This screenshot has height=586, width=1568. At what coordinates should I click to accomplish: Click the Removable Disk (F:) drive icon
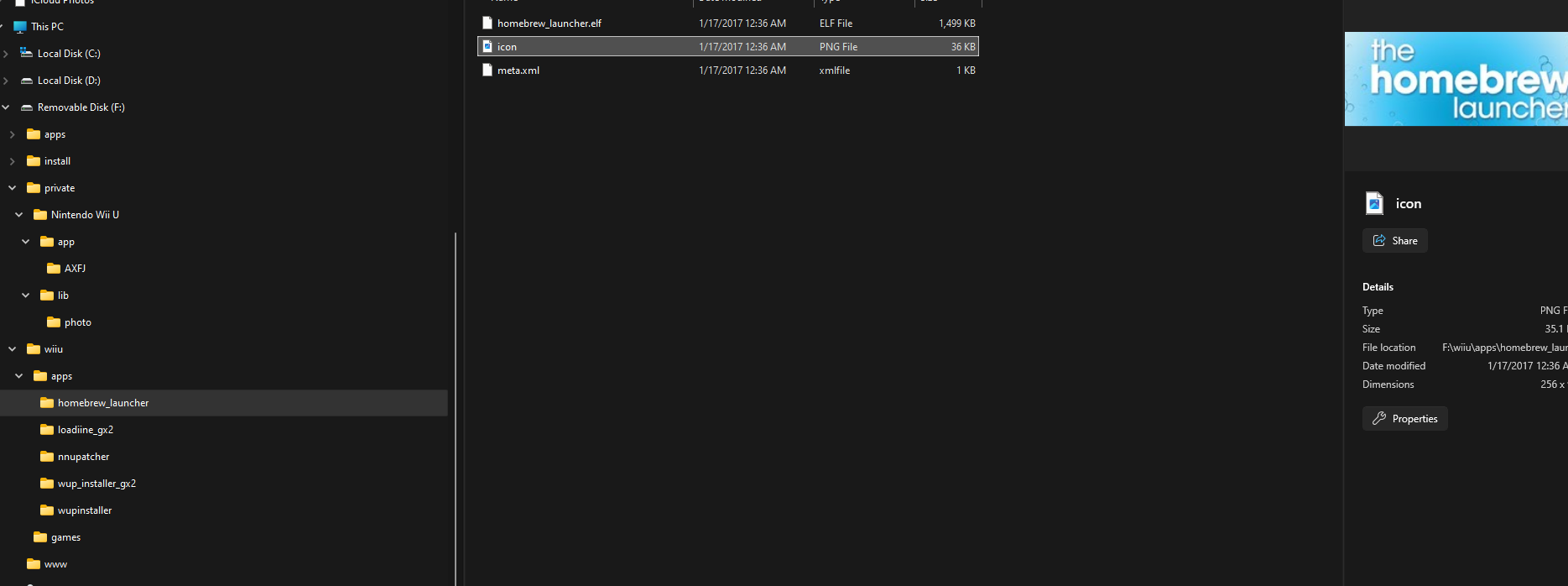pos(27,107)
